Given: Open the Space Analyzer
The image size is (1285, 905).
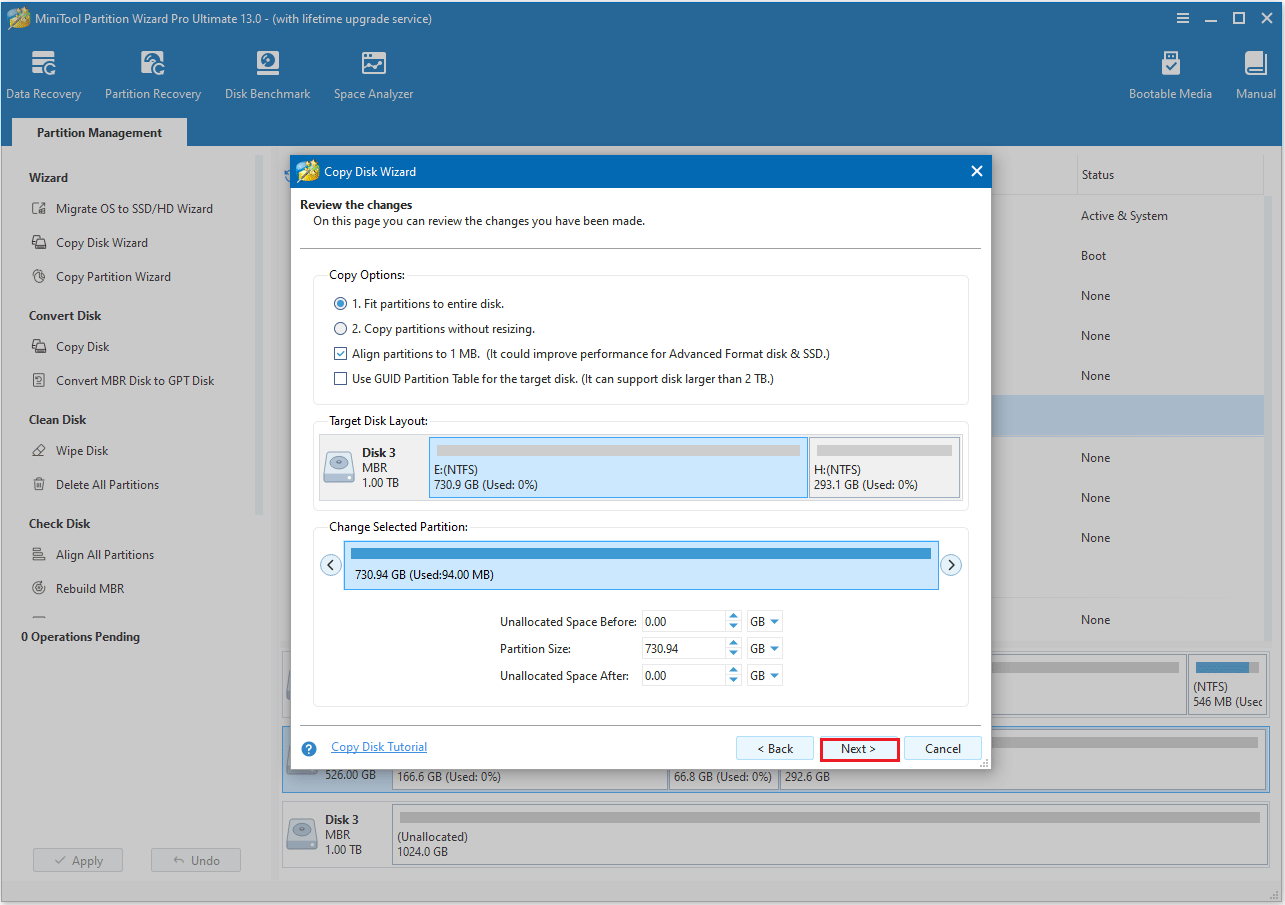Looking at the screenshot, I should [x=373, y=73].
